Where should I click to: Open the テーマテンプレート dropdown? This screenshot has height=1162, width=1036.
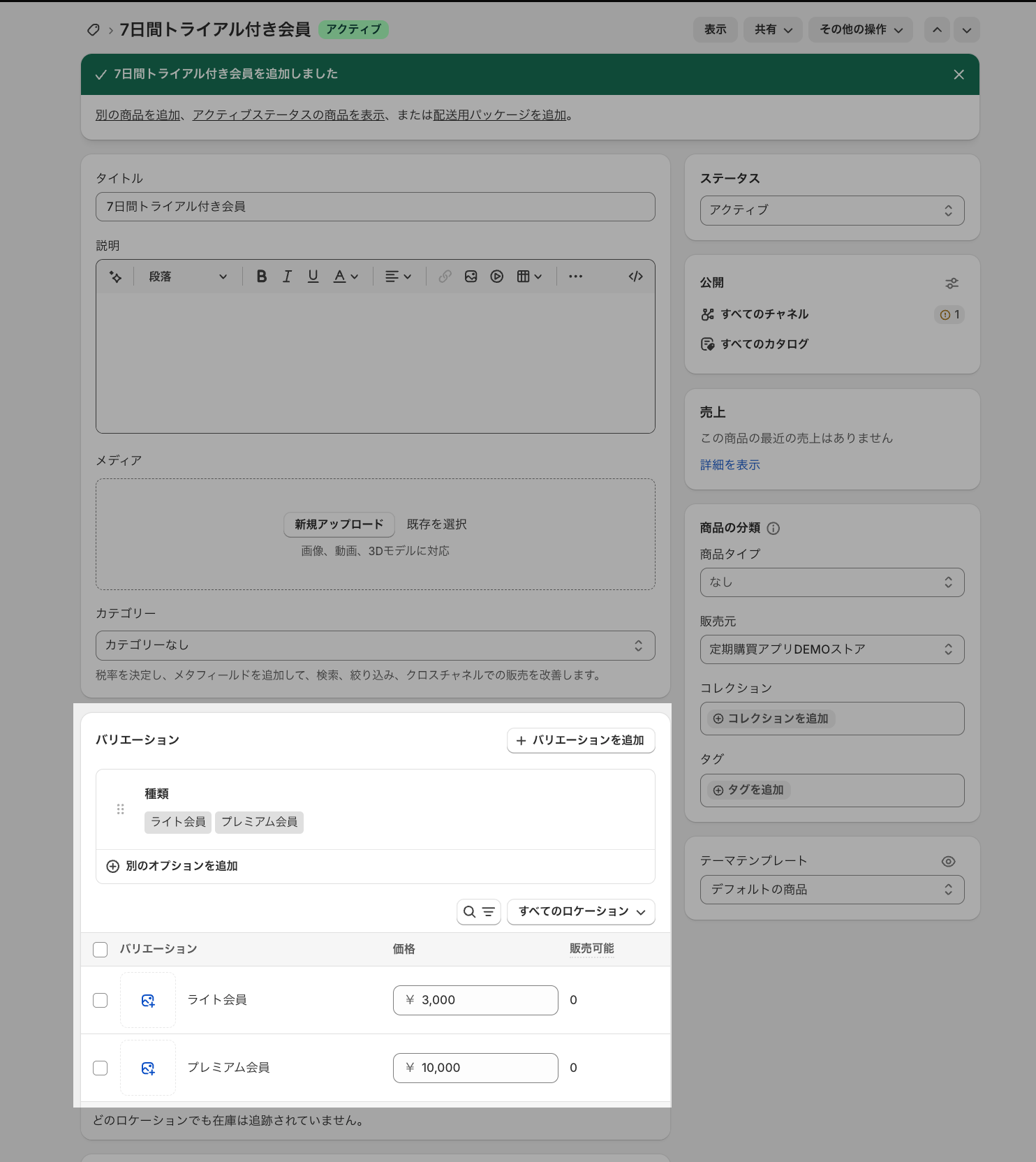click(832, 890)
